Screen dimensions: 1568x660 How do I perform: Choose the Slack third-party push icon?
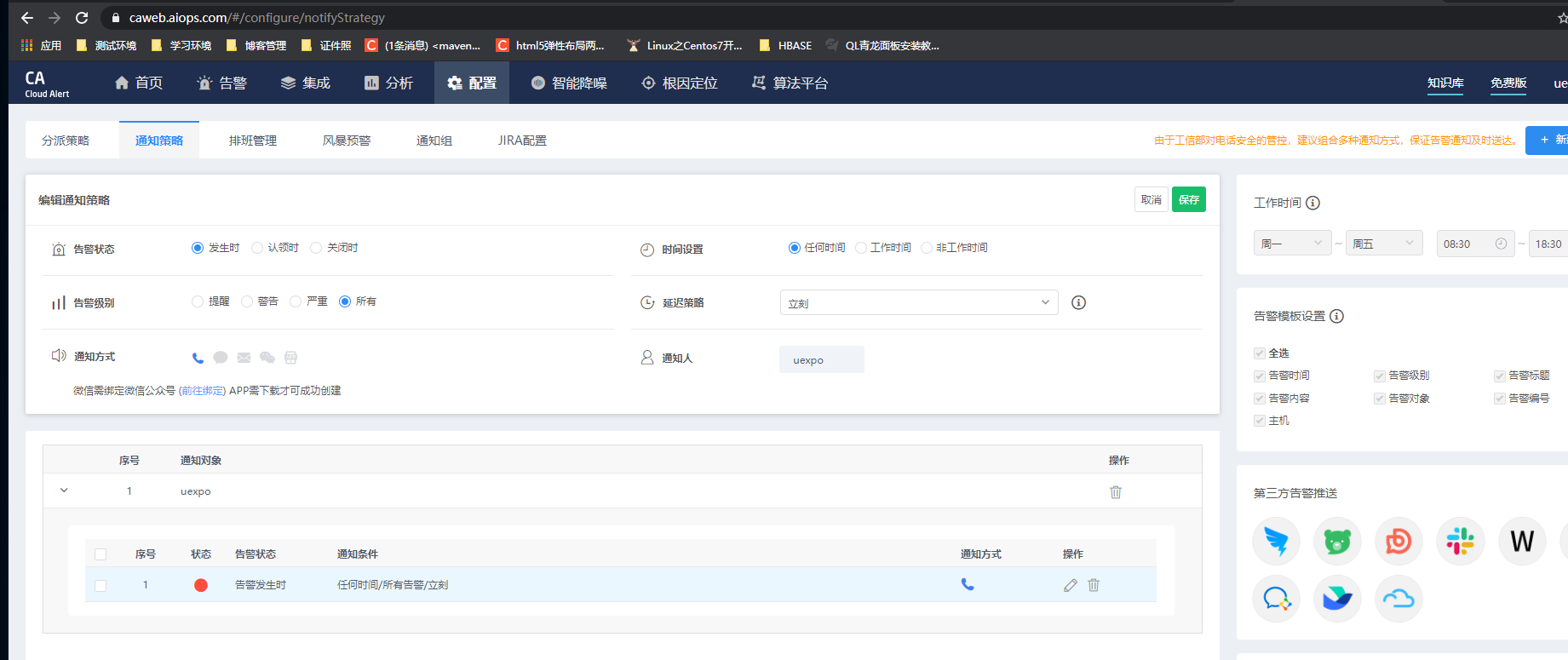(1460, 542)
